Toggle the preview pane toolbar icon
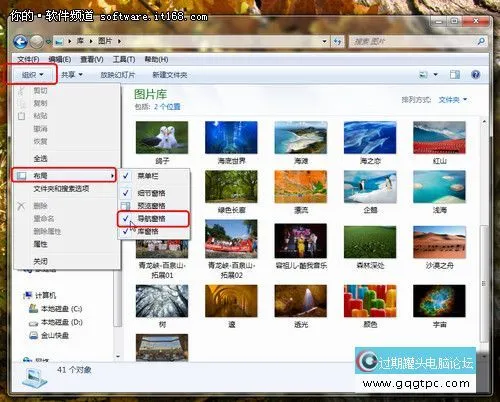The height and width of the screenshot is (402, 500). click(455, 75)
